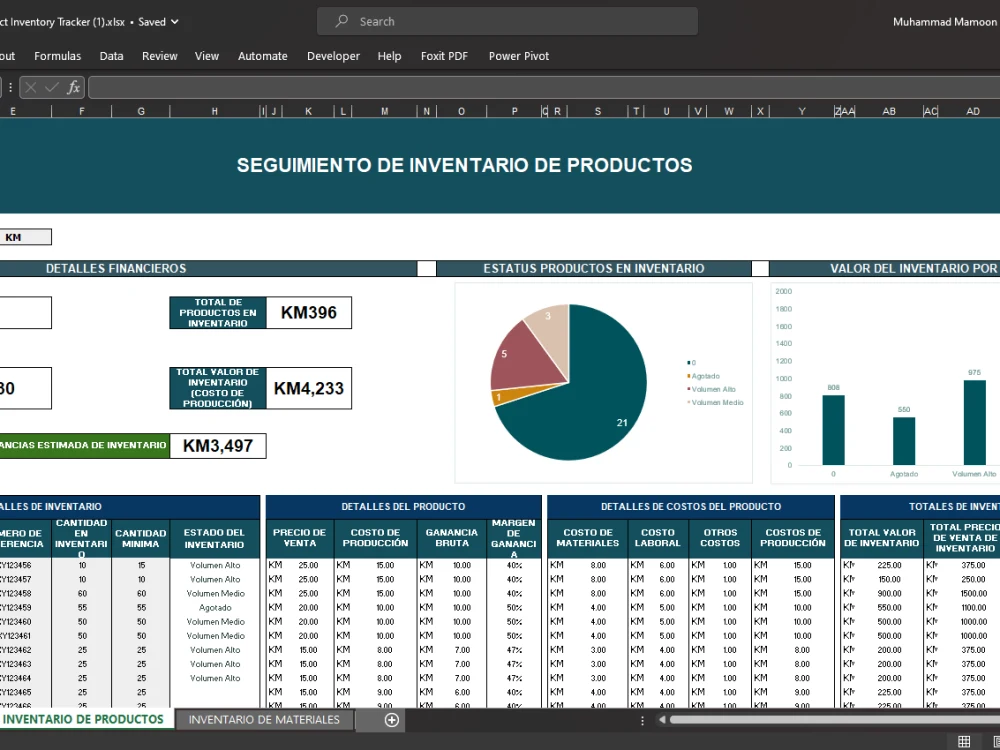Viewport: 1000px width, 750px height.
Task: Switch to the INVENTARIO DE MATERIALES sheet tab
Action: tap(263, 719)
